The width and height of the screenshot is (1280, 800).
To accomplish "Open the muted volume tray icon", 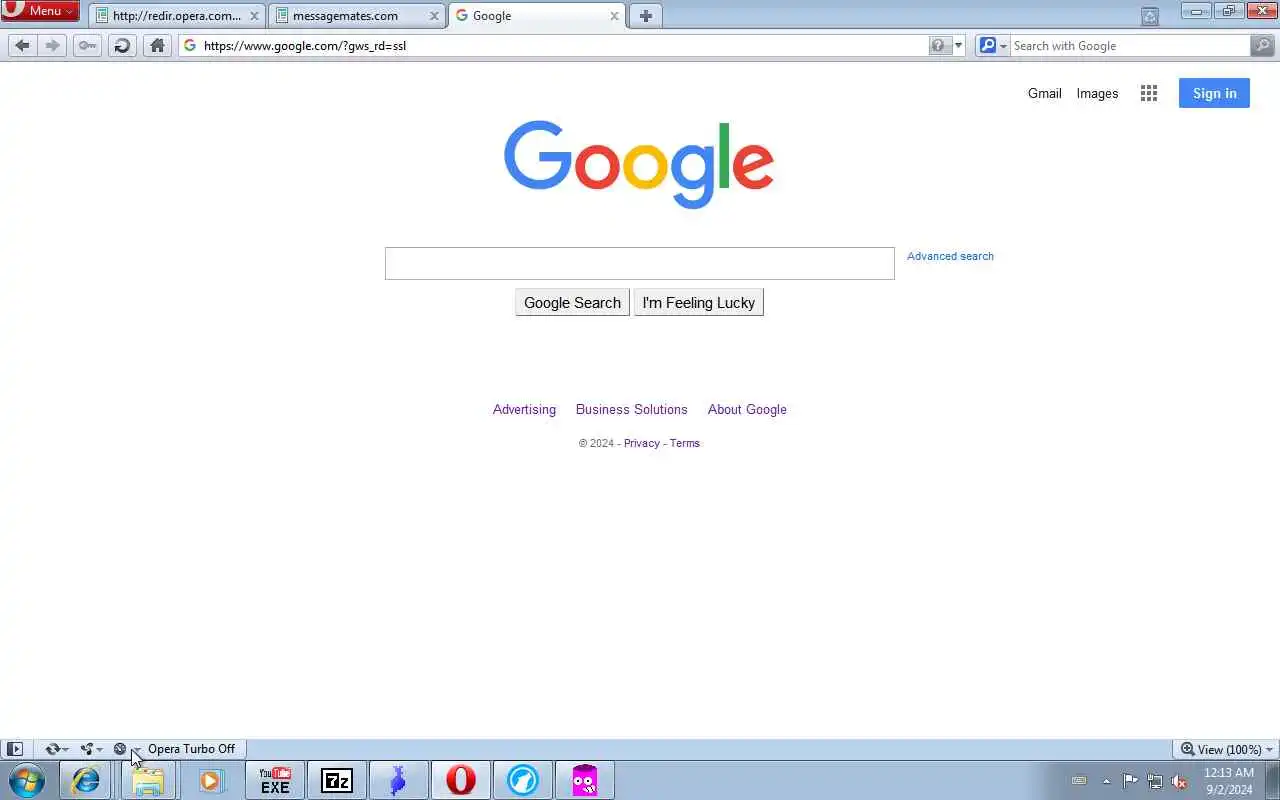I will (x=1179, y=781).
